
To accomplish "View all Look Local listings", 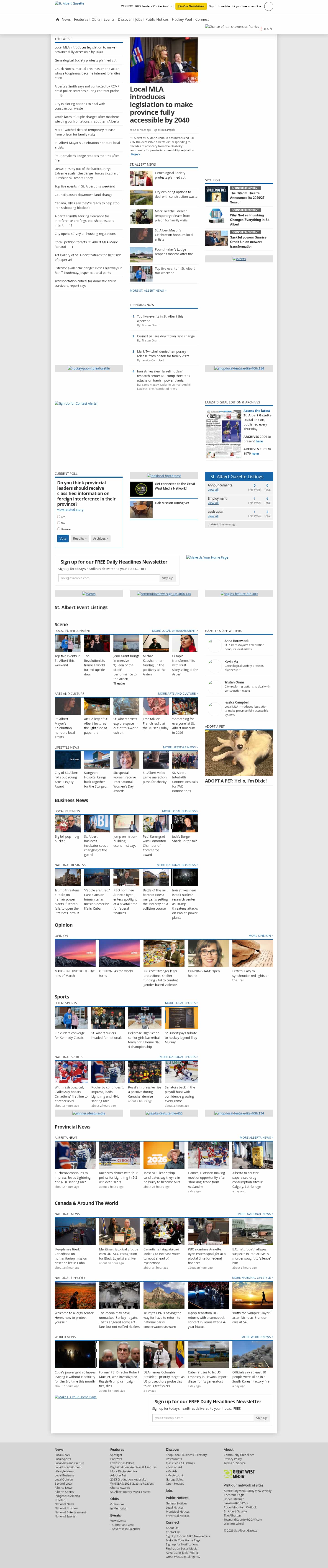I will [213, 516].
